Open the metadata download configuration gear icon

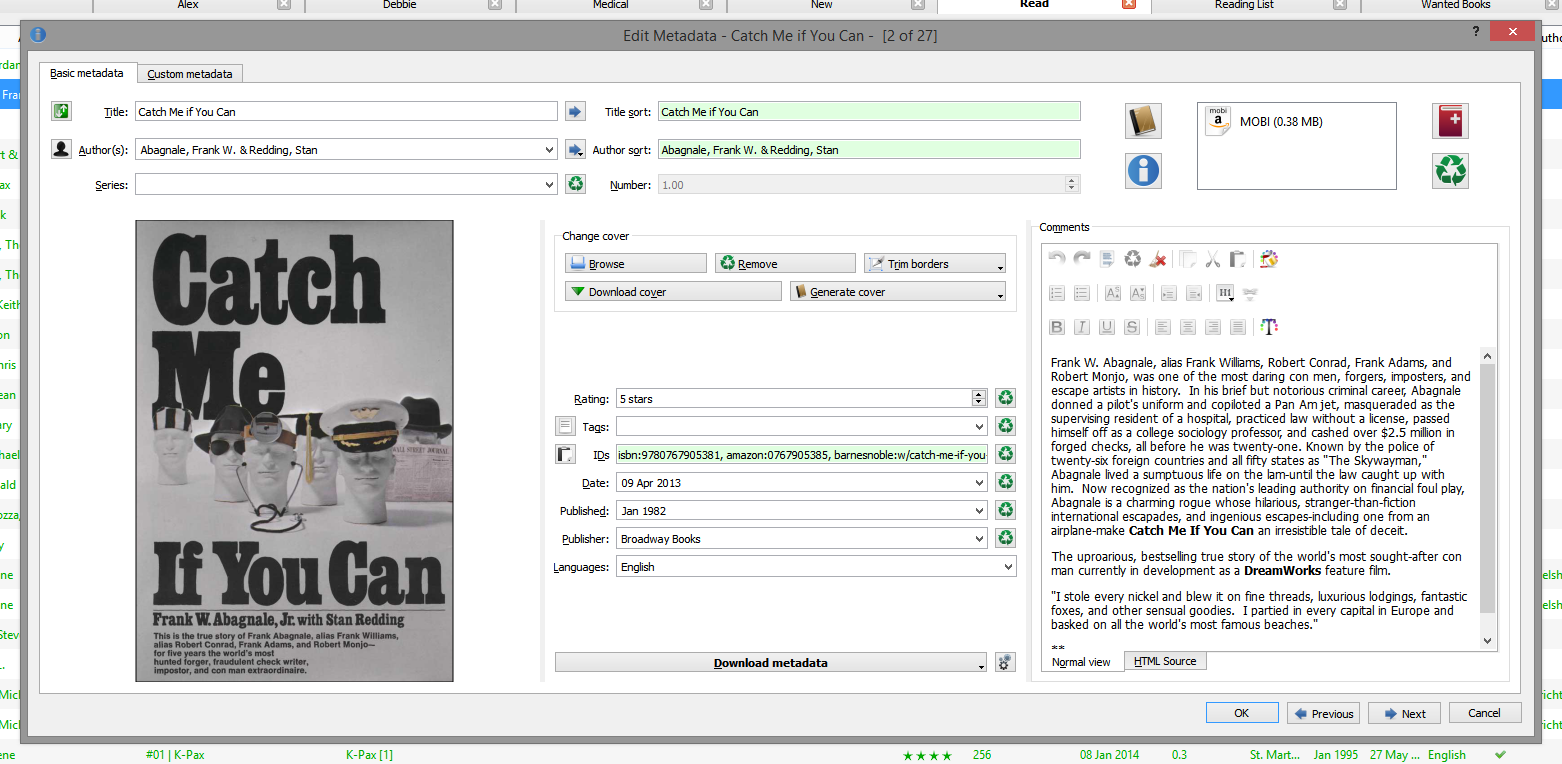1005,662
